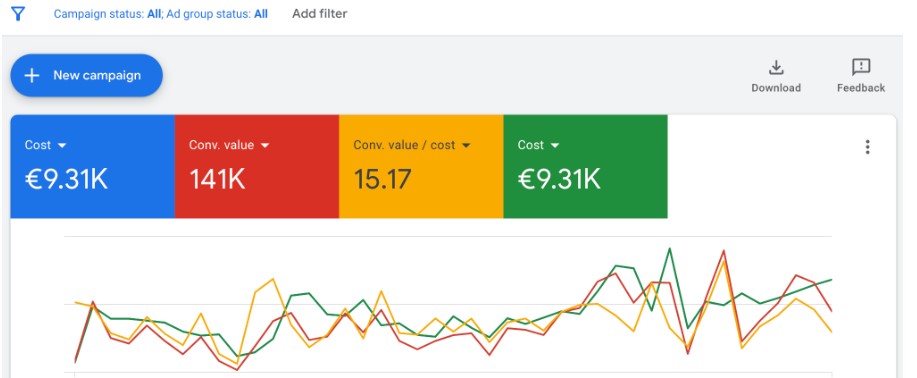Click the green line's highest peak on chart
This screenshot has height=378, width=917.
pos(670,249)
